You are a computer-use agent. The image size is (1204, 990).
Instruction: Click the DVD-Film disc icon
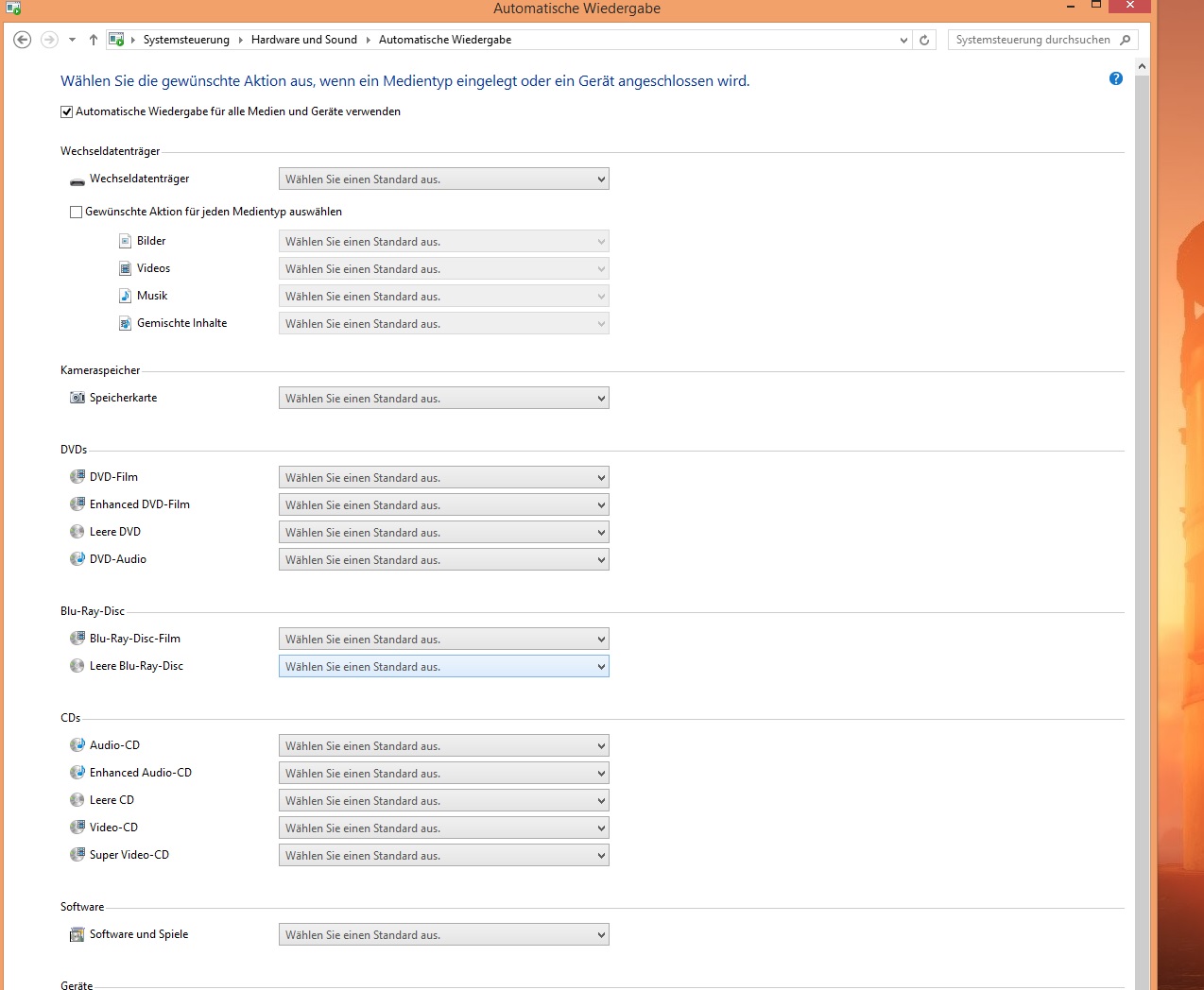coord(77,477)
